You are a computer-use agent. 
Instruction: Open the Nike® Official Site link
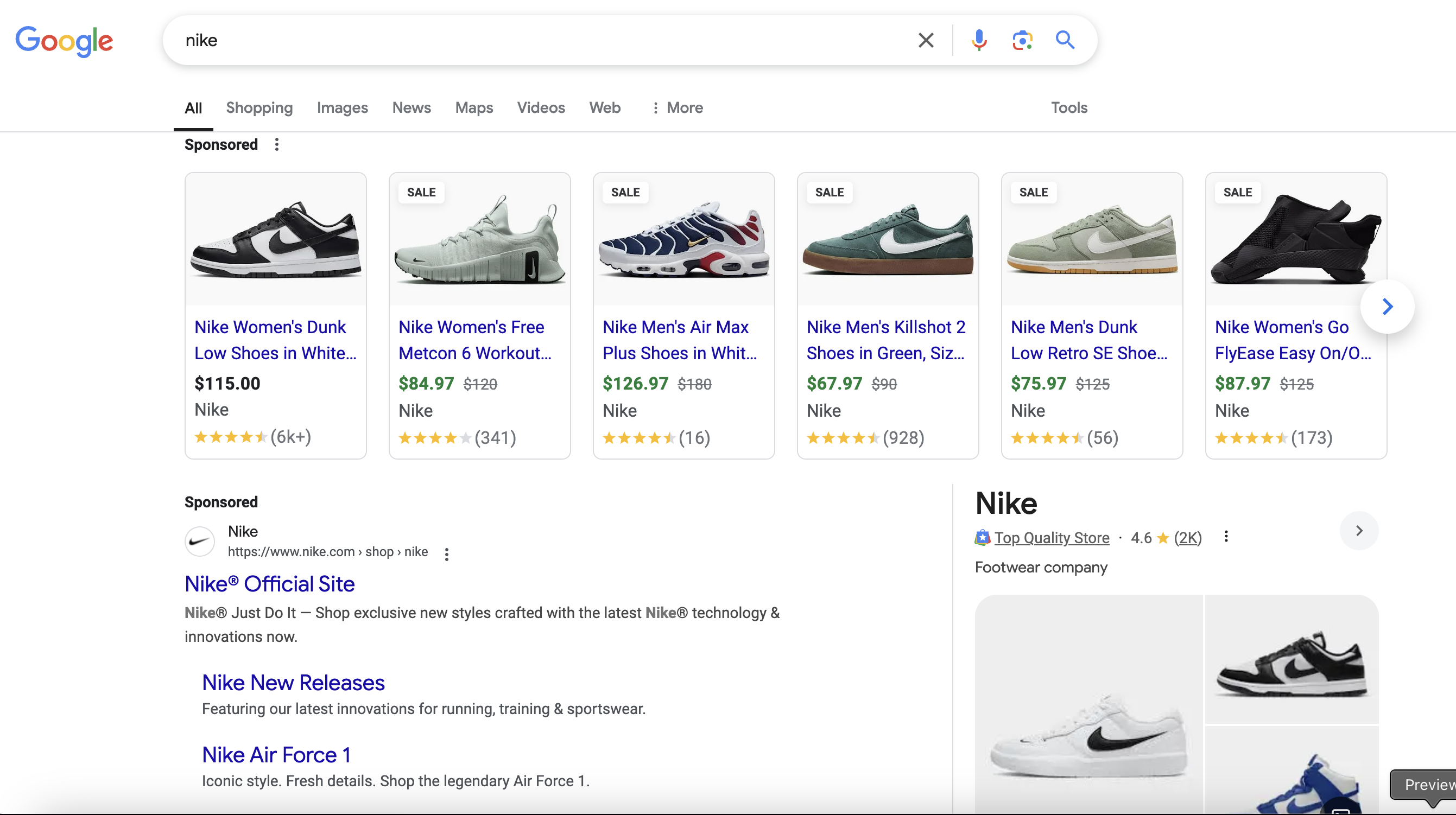270,584
